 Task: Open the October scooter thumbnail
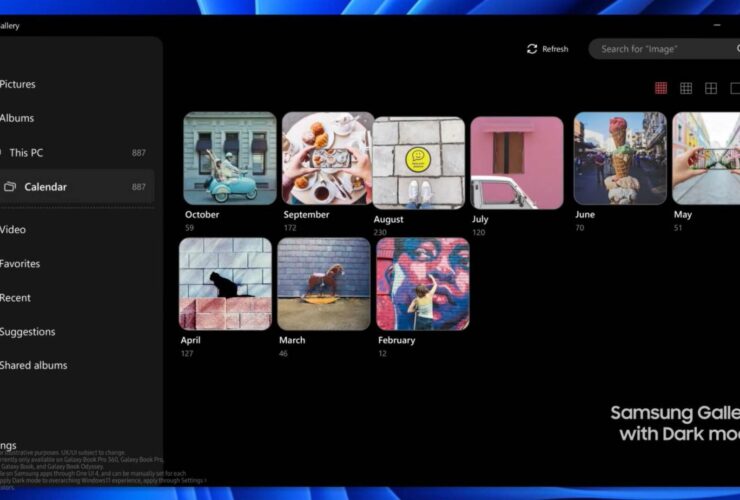pyautogui.click(x=230, y=158)
